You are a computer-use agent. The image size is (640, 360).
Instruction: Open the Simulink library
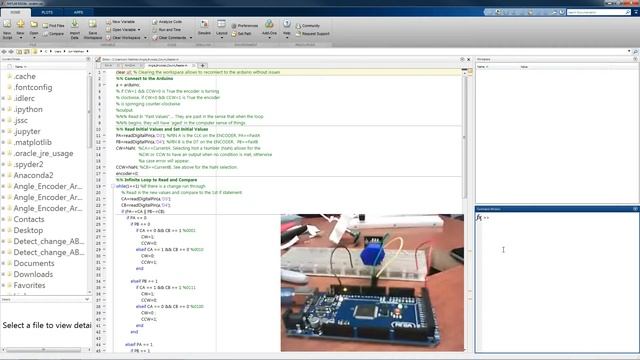click(x=204, y=27)
